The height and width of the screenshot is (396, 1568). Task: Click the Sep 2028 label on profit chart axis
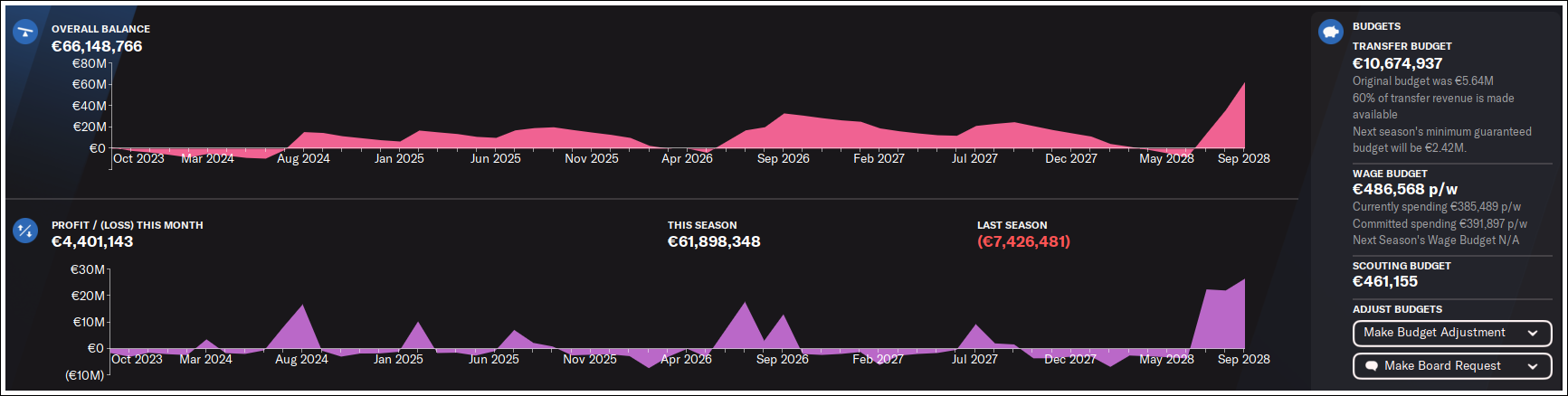(1244, 359)
